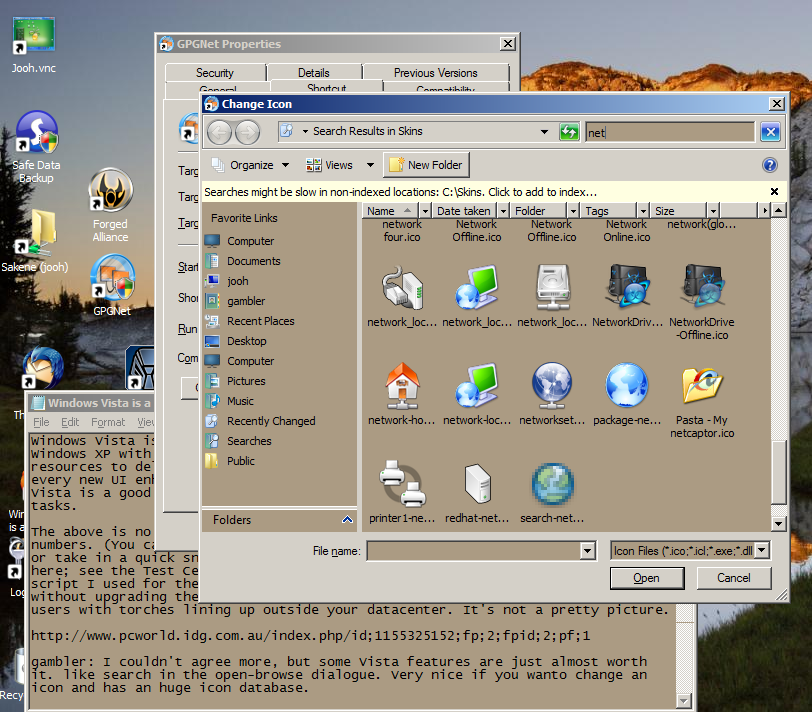Open the Tags column filter dropdown
The width and height of the screenshot is (812, 712).
pyautogui.click(x=643, y=211)
